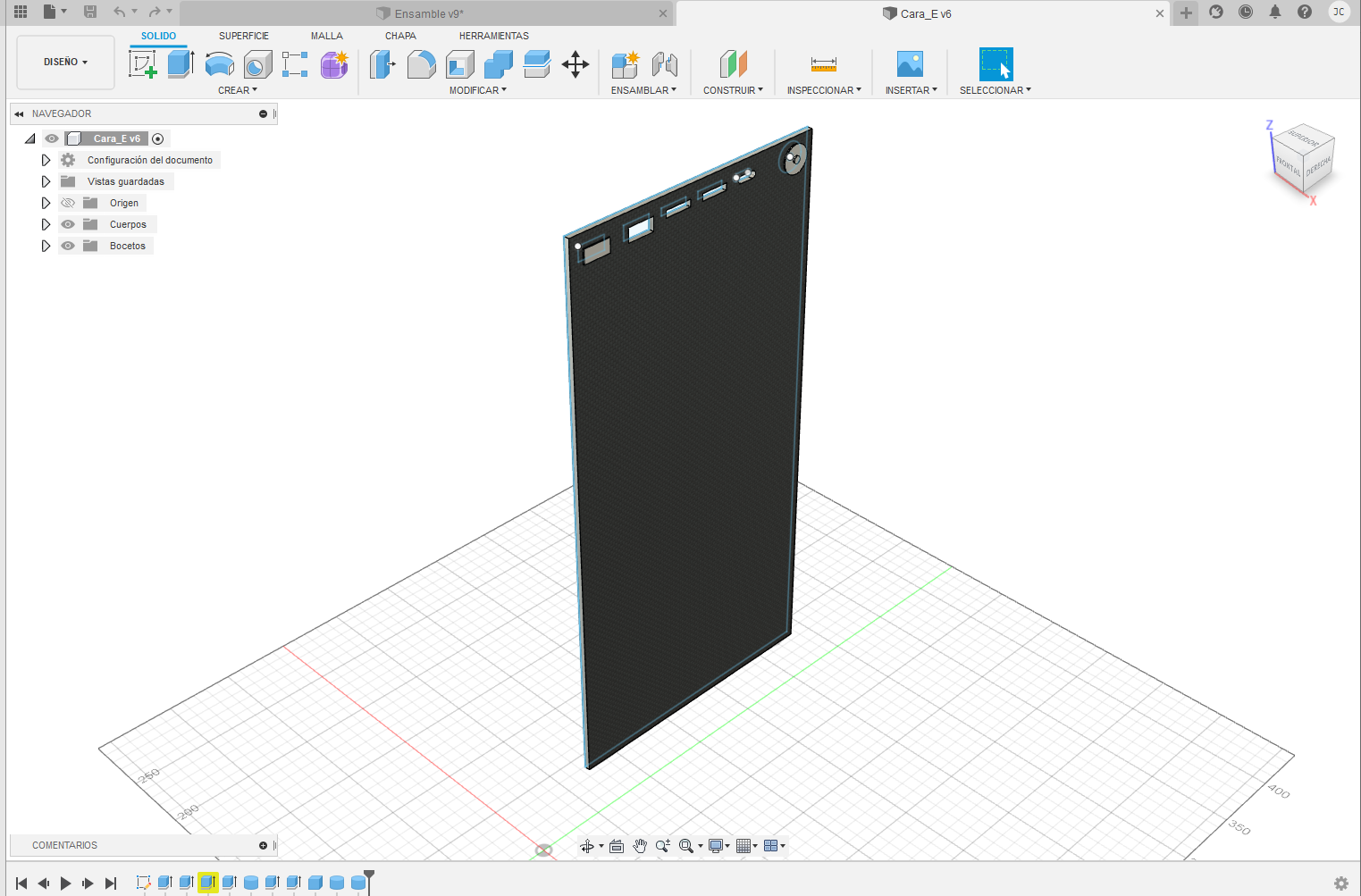
Task: Open timeline settings gear icon
Action: point(1341,883)
